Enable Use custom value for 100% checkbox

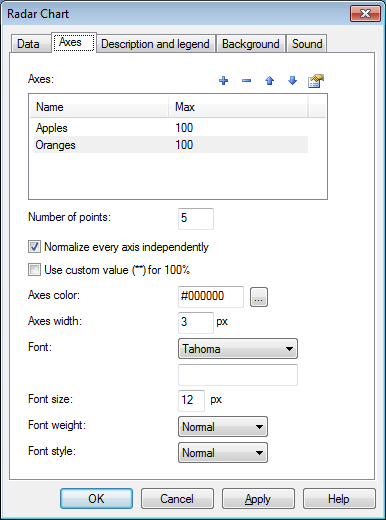tap(34, 270)
